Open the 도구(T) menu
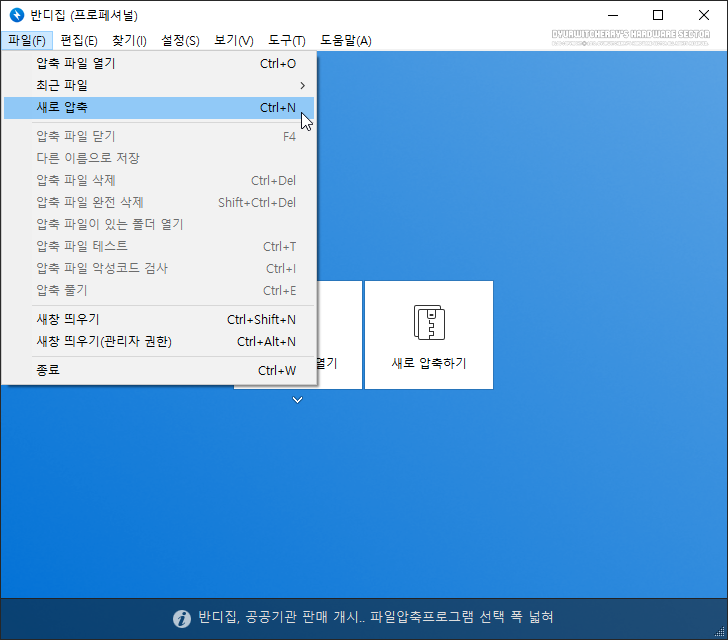The image size is (728, 640). click(286, 40)
